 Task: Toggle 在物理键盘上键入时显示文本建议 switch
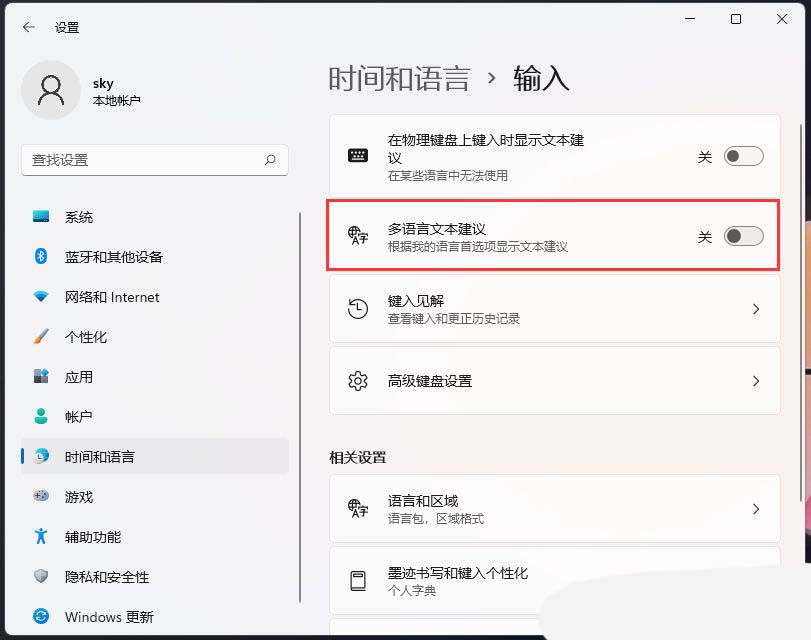click(743, 156)
